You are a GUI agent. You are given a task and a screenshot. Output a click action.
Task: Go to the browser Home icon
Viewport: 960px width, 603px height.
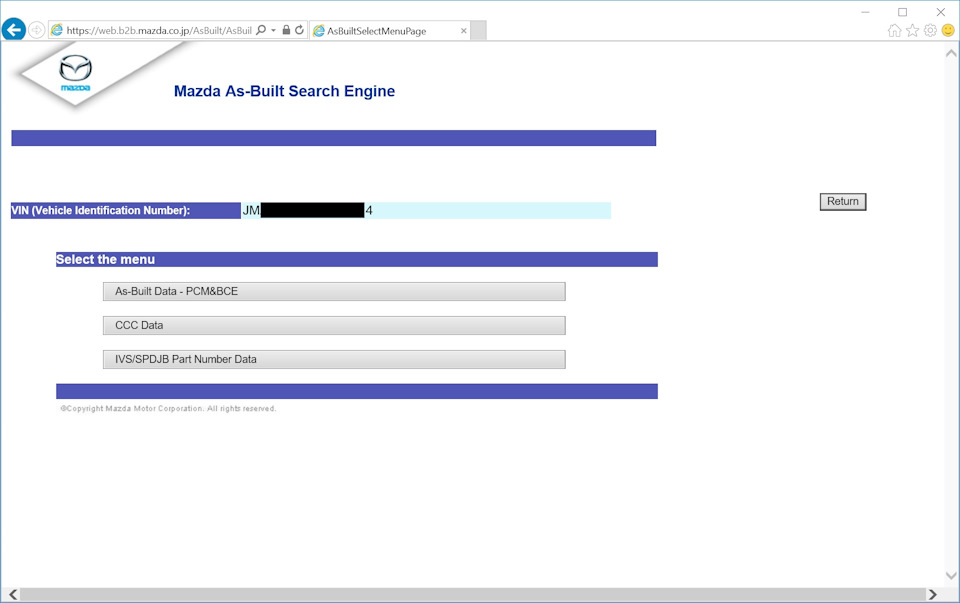[894, 31]
